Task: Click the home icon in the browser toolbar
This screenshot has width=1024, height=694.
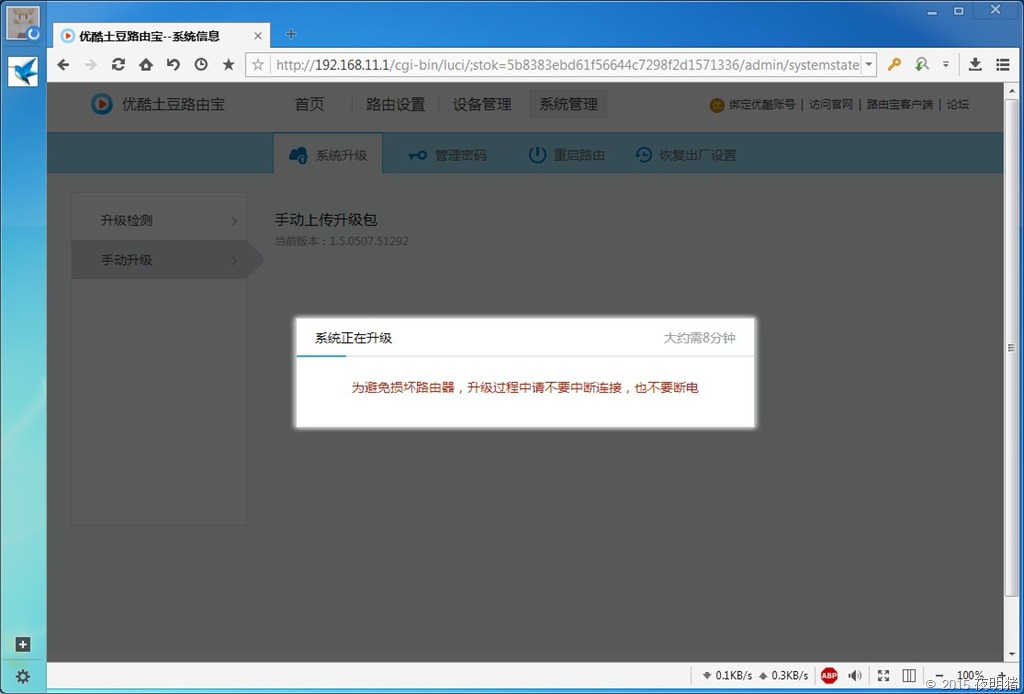Action: click(146, 65)
